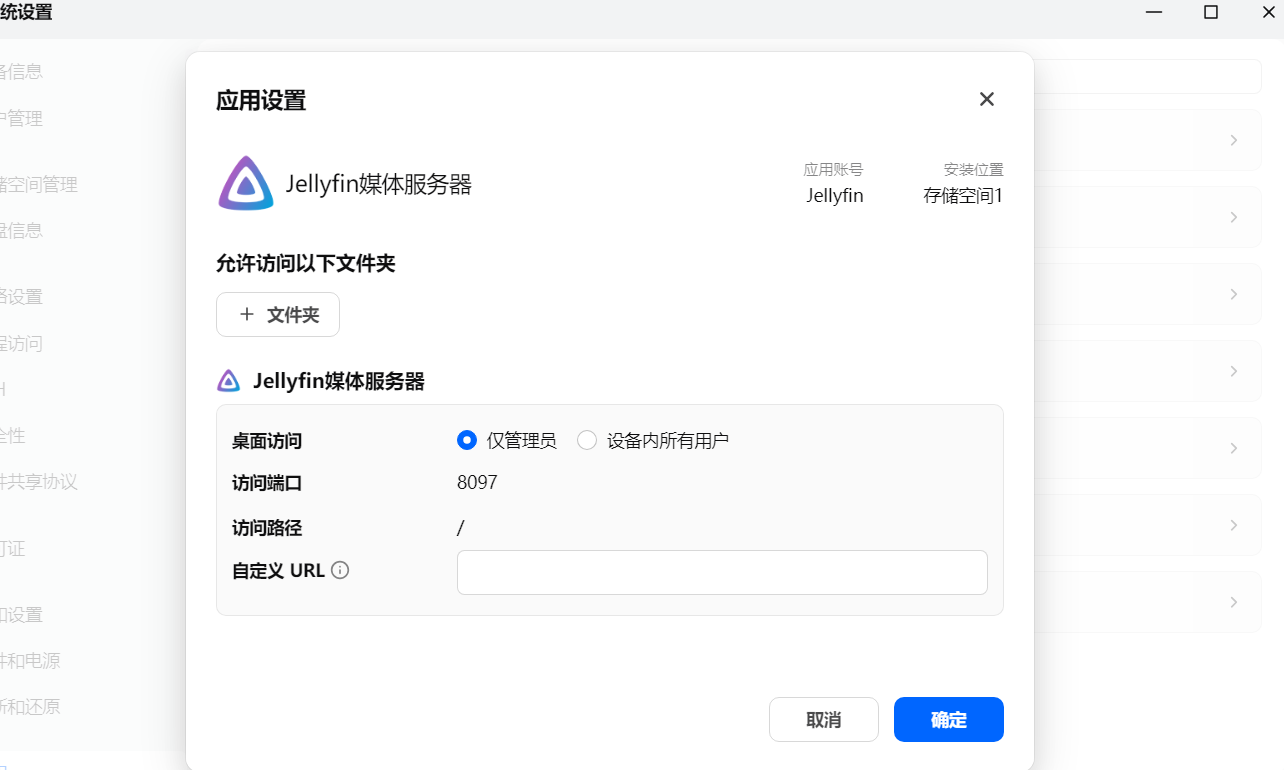Click the 访问路径 label
Viewport: 1284px width, 770px height.
[267, 528]
